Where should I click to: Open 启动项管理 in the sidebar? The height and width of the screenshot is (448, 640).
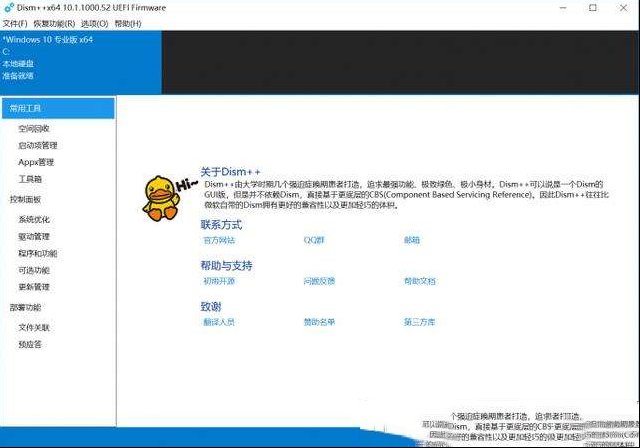(x=38, y=145)
